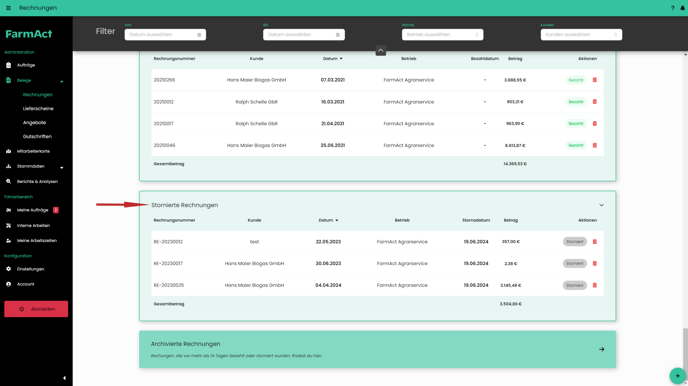688x386 pixels.
Task: Collapse the filter bar with up chevron
Action: (x=380, y=50)
